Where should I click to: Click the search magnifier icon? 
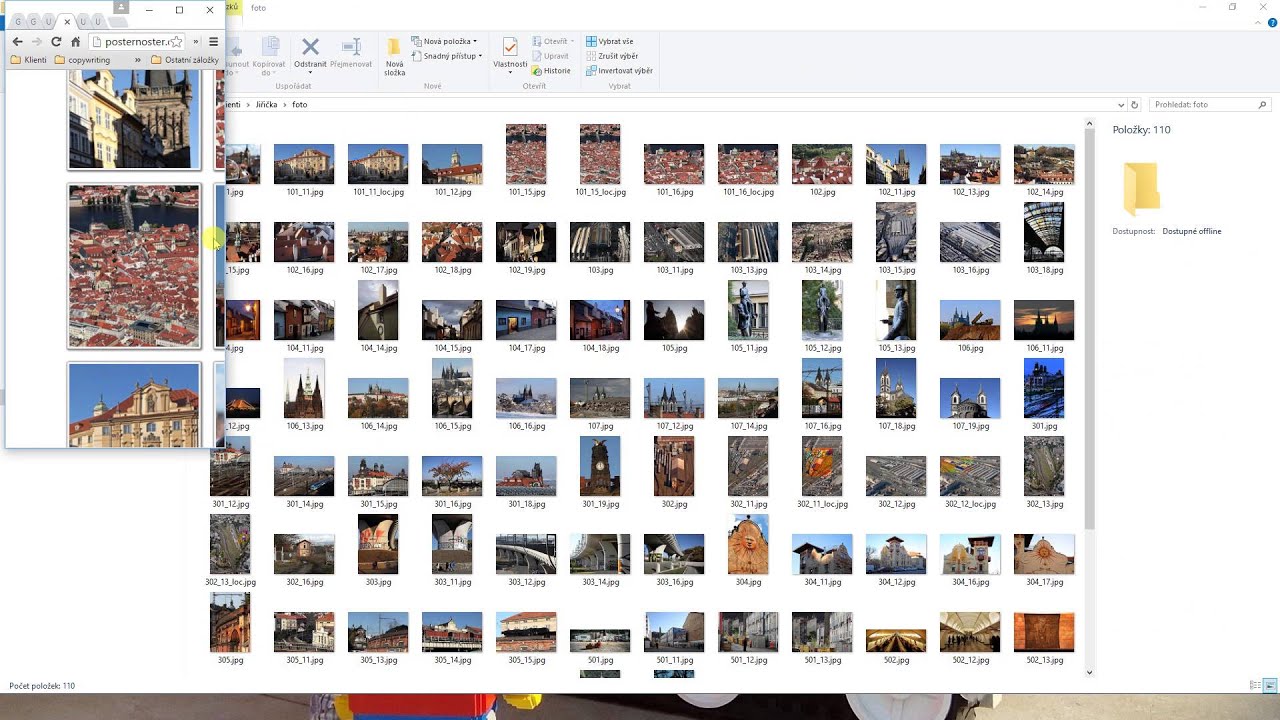pyautogui.click(x=1263, y=104)
